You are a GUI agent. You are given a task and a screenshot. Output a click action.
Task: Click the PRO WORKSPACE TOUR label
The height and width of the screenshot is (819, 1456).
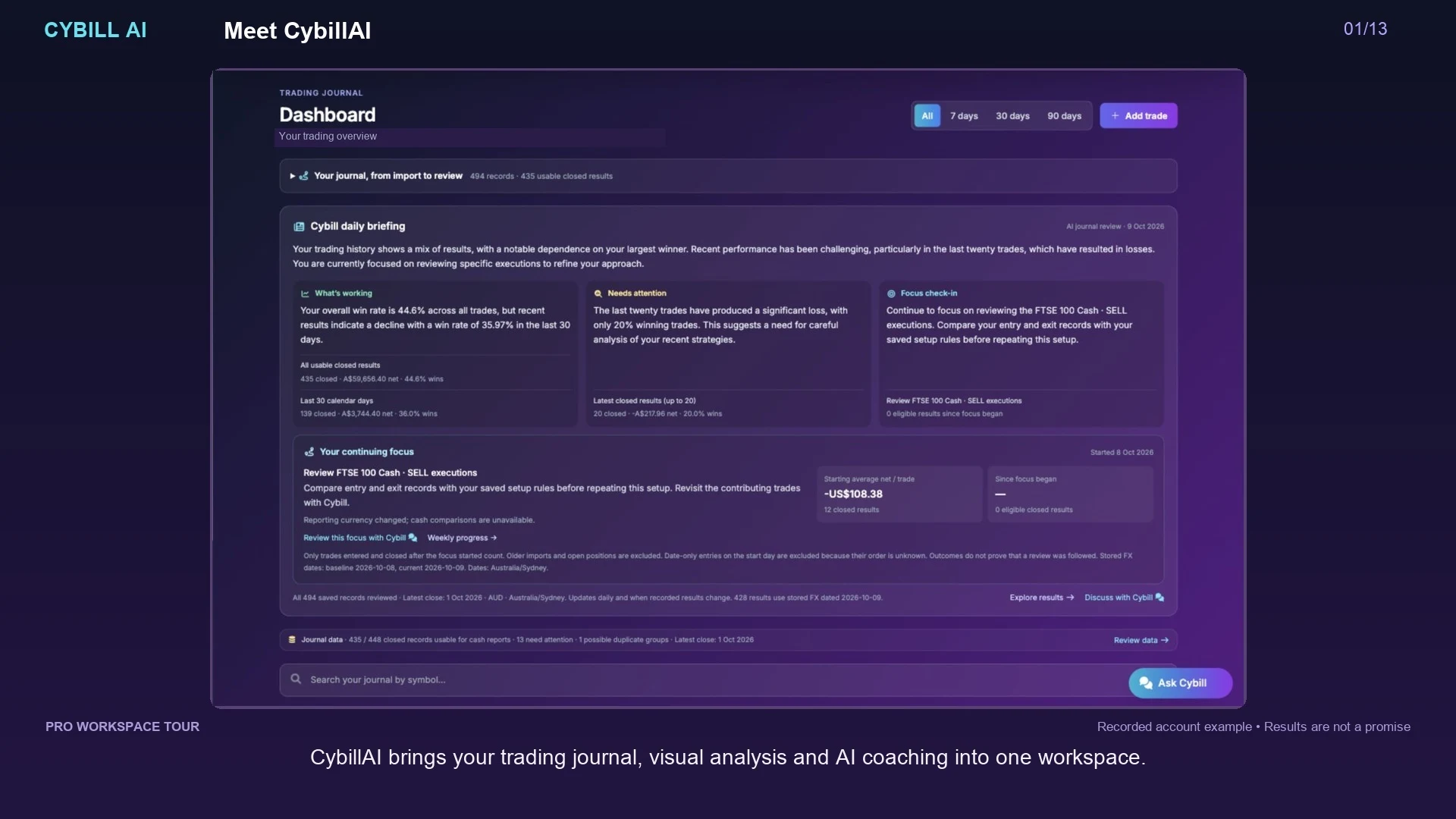pos(123,726)
